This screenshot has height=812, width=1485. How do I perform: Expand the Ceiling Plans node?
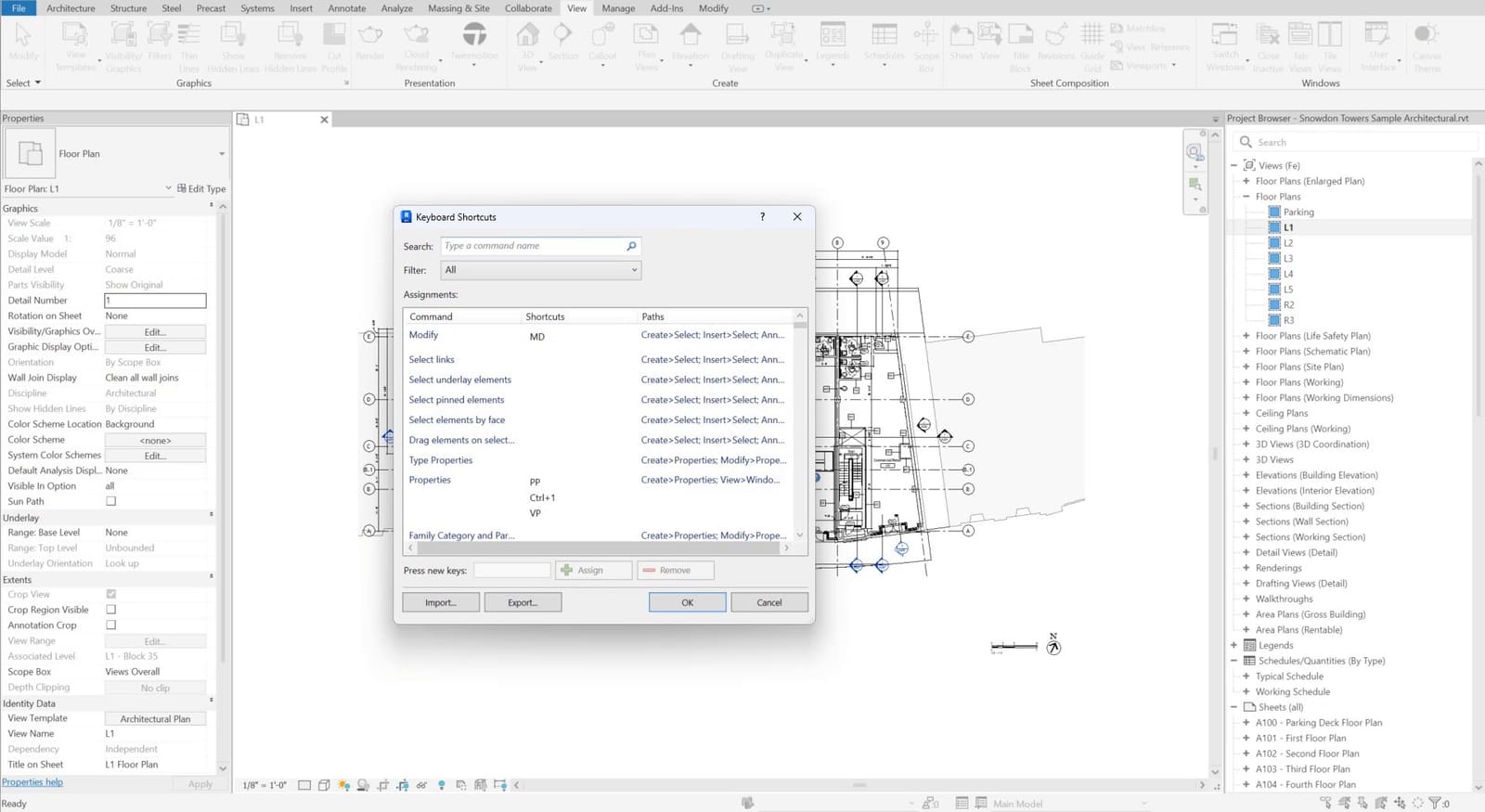[1246, 413]
